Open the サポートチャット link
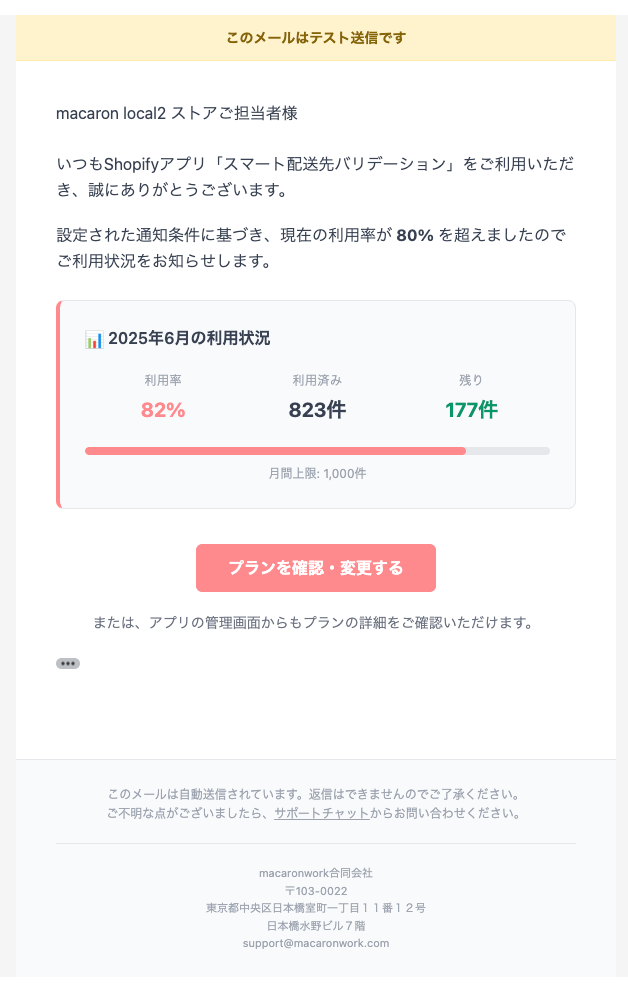Image resolution: width=628 pixels, height=991 pixels. (321, 813)
